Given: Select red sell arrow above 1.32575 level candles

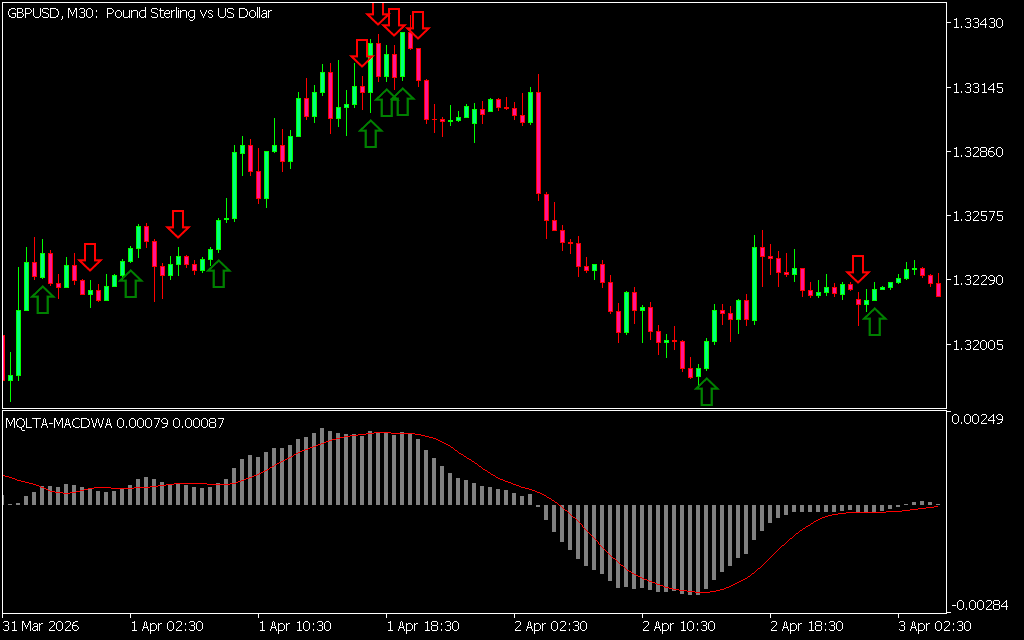Looking at the screenshot, I should tap(178, 223).
